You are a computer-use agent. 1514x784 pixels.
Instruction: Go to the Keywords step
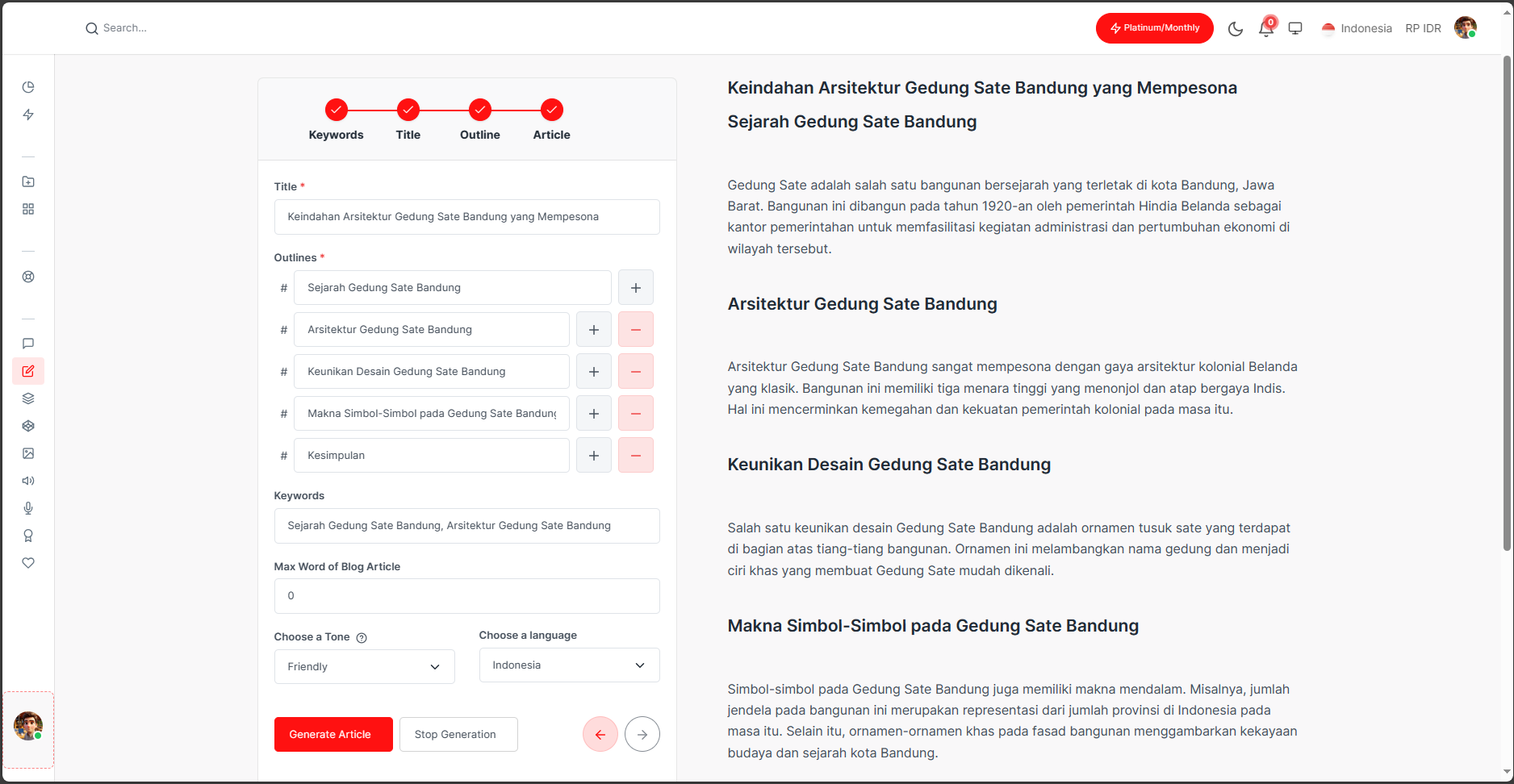[x=336, y=110]
